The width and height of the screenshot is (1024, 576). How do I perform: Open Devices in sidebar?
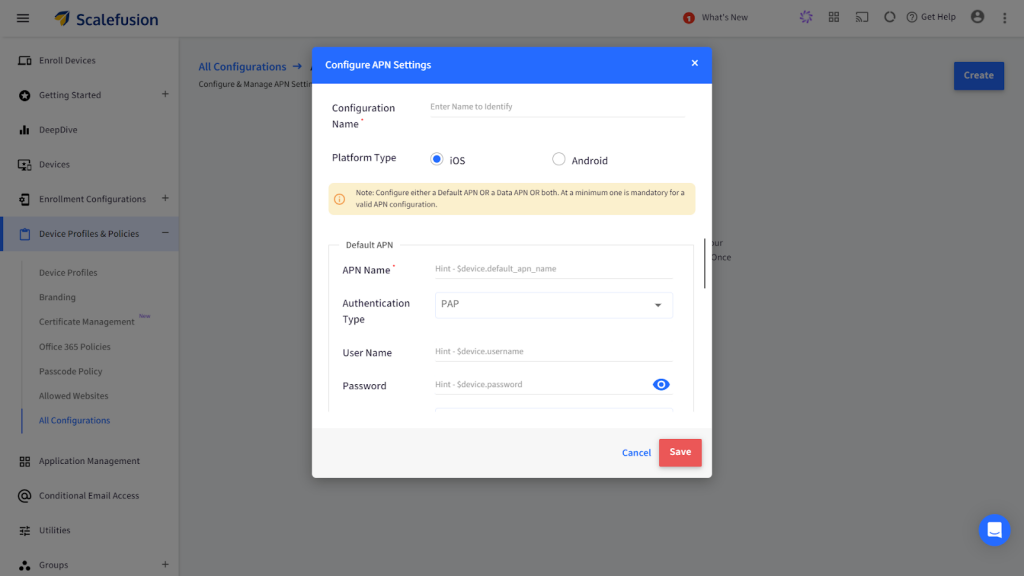tap(54, 165)
